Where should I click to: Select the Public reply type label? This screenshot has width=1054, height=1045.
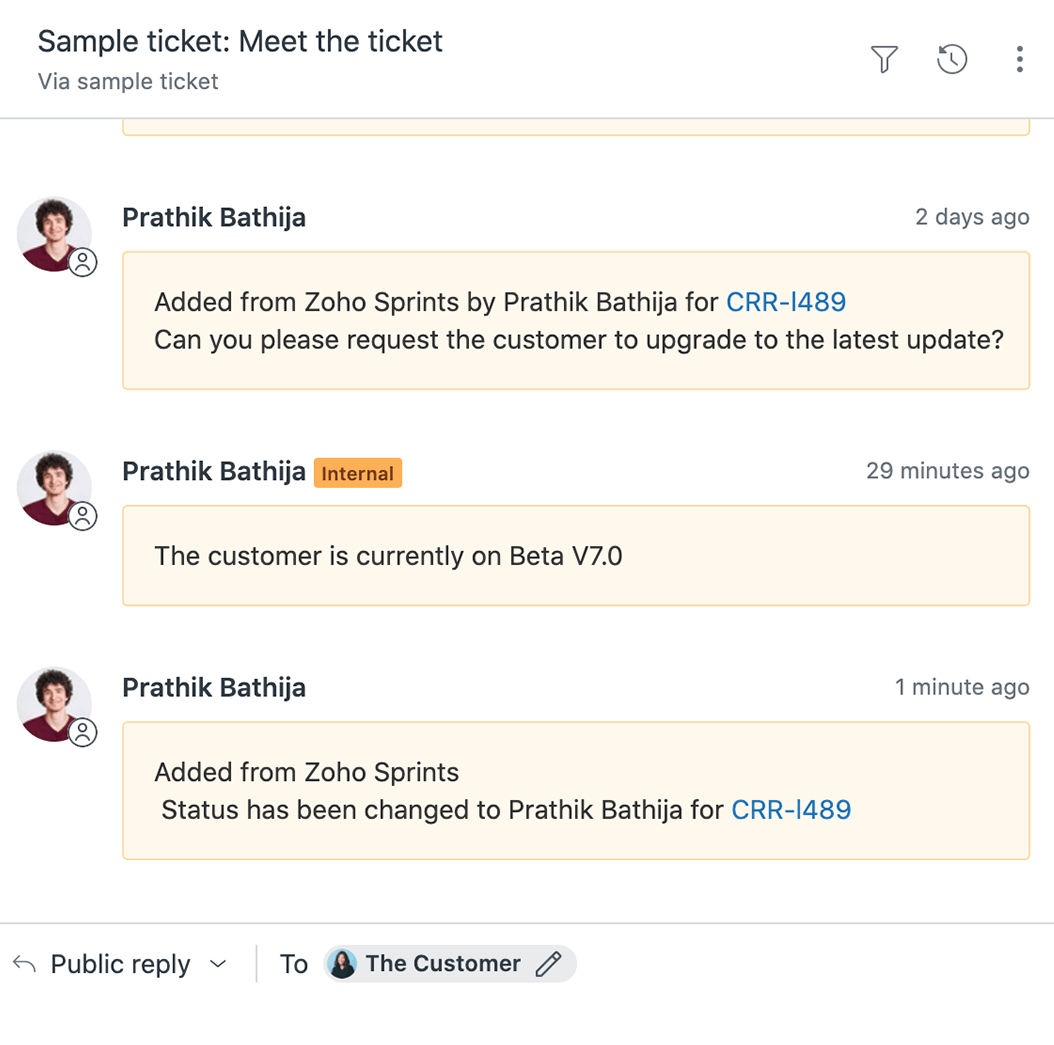pyautogui.click(x=120, y=964)
